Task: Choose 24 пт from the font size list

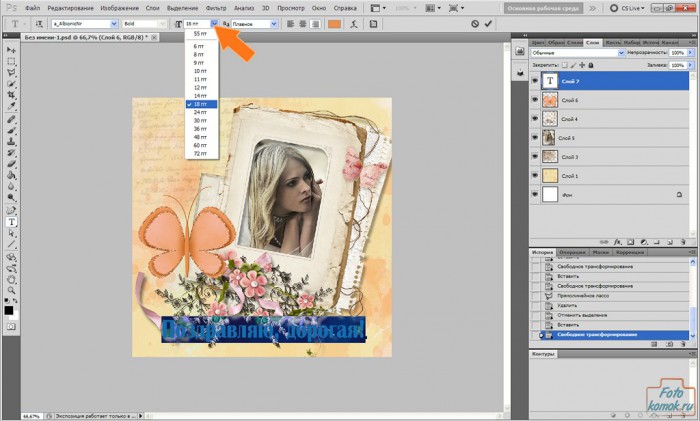Action: coord(200,112)
